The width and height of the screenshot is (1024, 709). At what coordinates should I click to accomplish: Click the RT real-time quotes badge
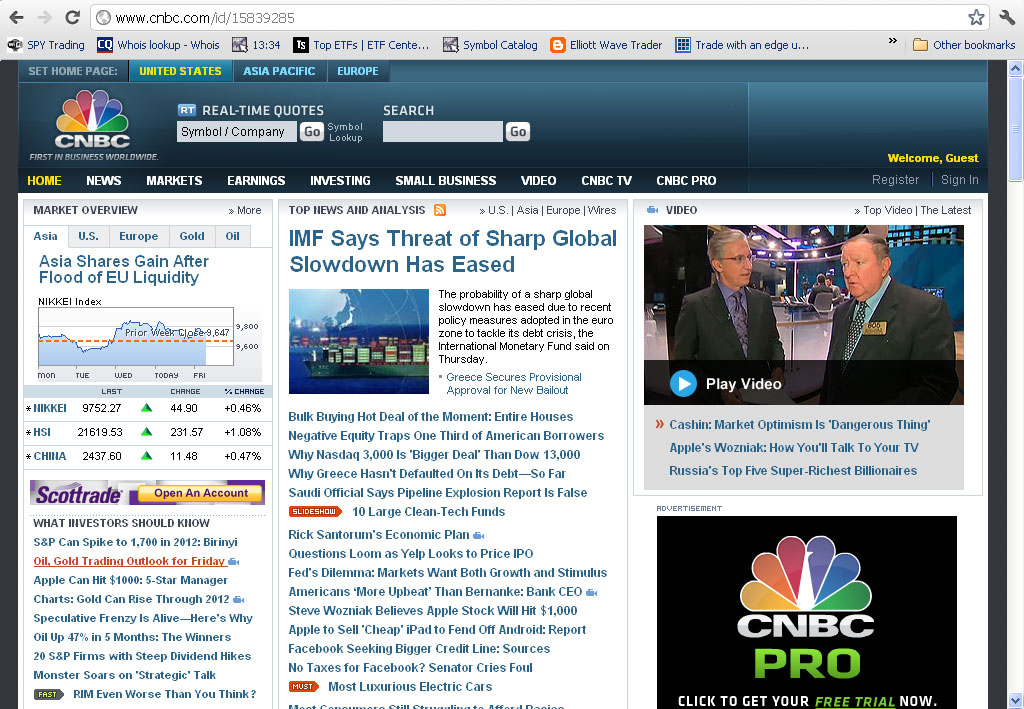coord(187,110)
